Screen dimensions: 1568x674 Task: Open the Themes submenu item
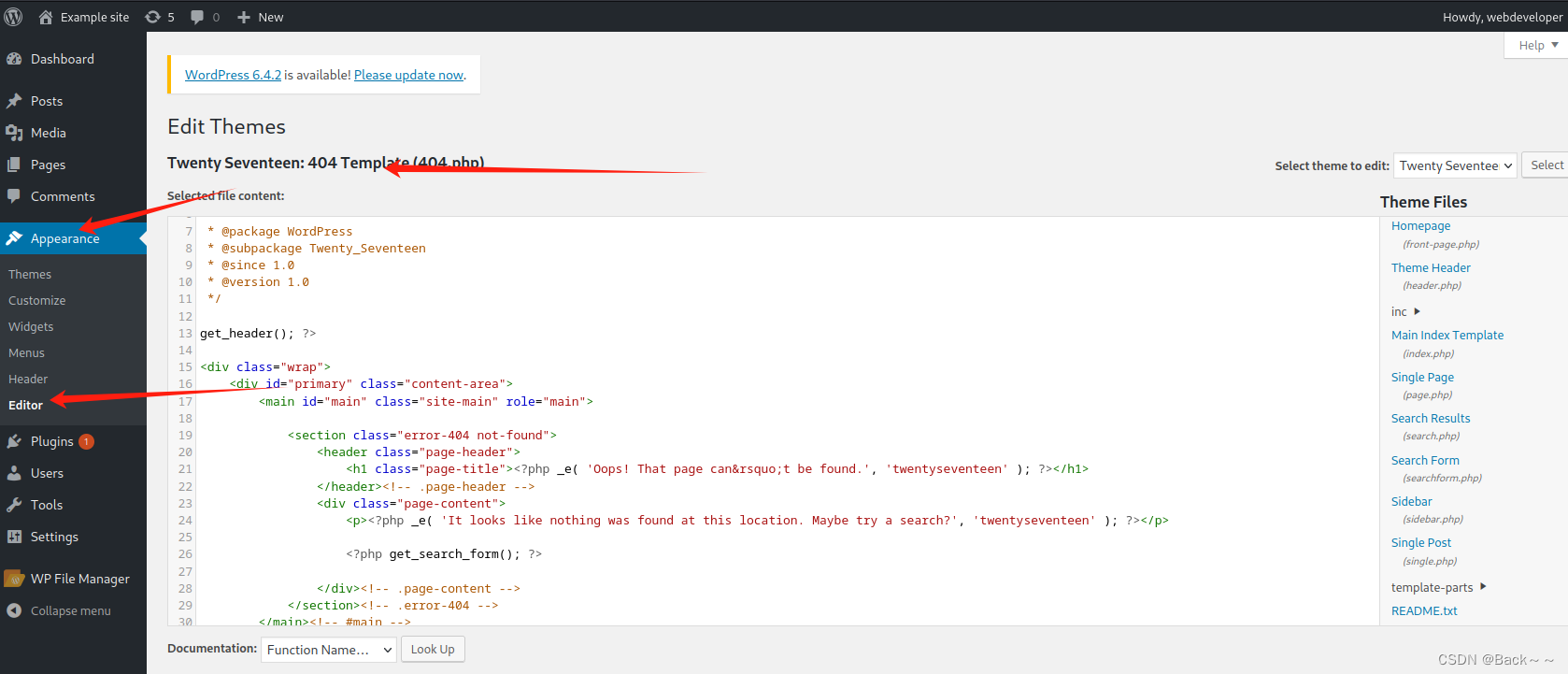pyautogui.click(x=30, y=274)
